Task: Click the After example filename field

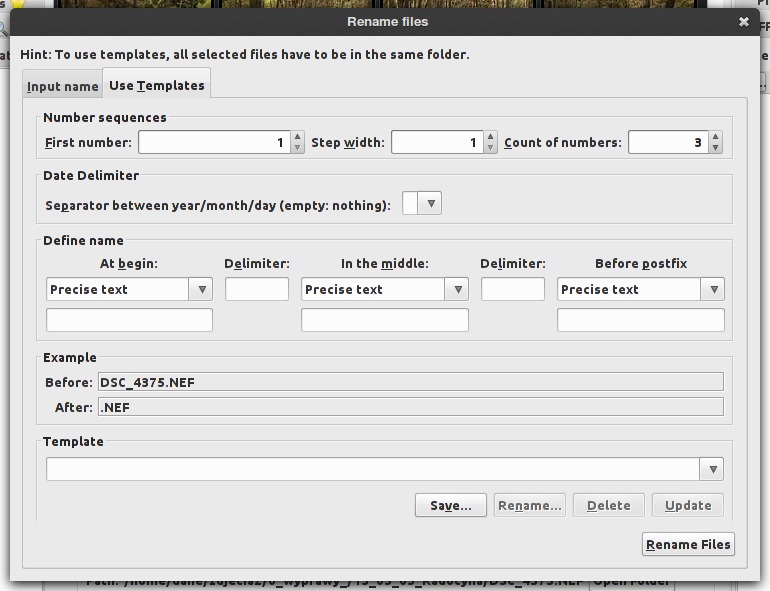Action: click(x=411, y=407)
